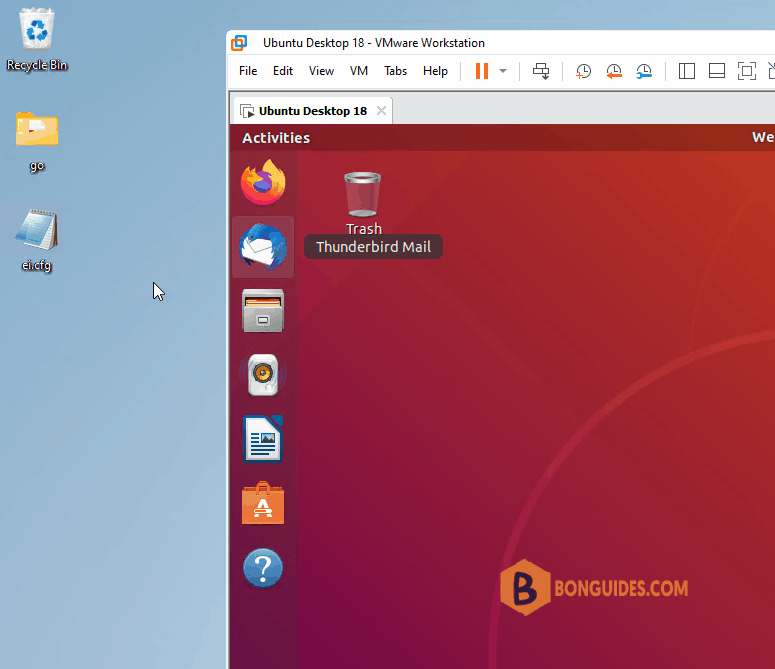The width and height of the screenshot is (775, 669).
Task: Switch to the Ubuntu Desktop 18 tab
Action: [312, 111]
